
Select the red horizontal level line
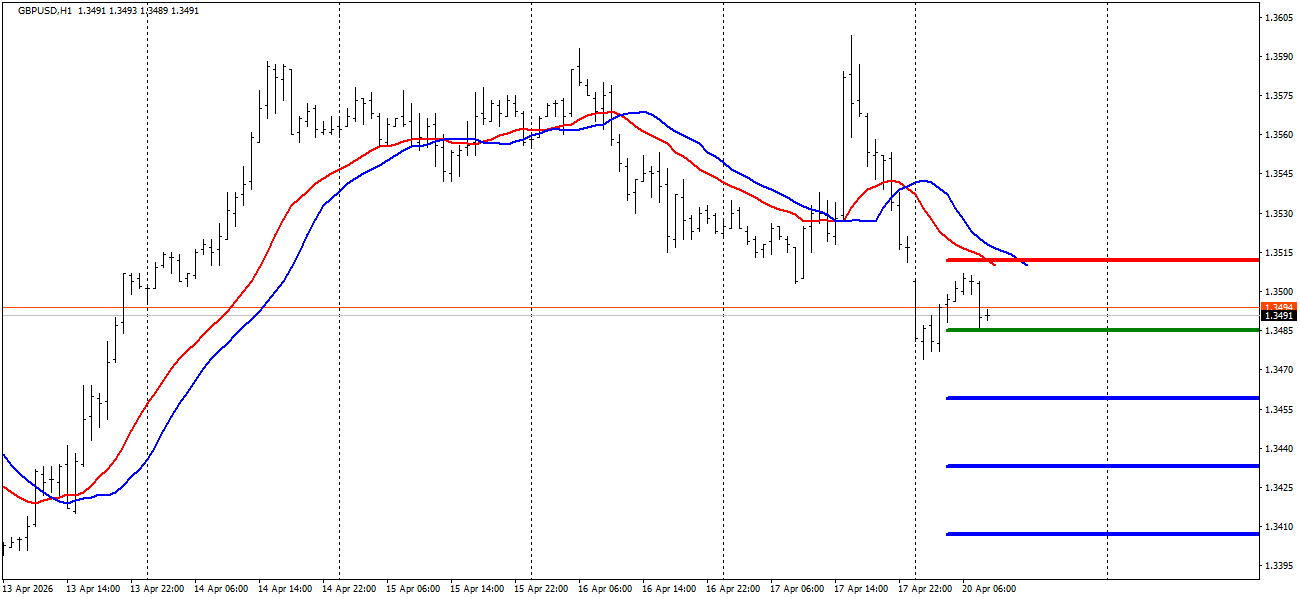1102,260
